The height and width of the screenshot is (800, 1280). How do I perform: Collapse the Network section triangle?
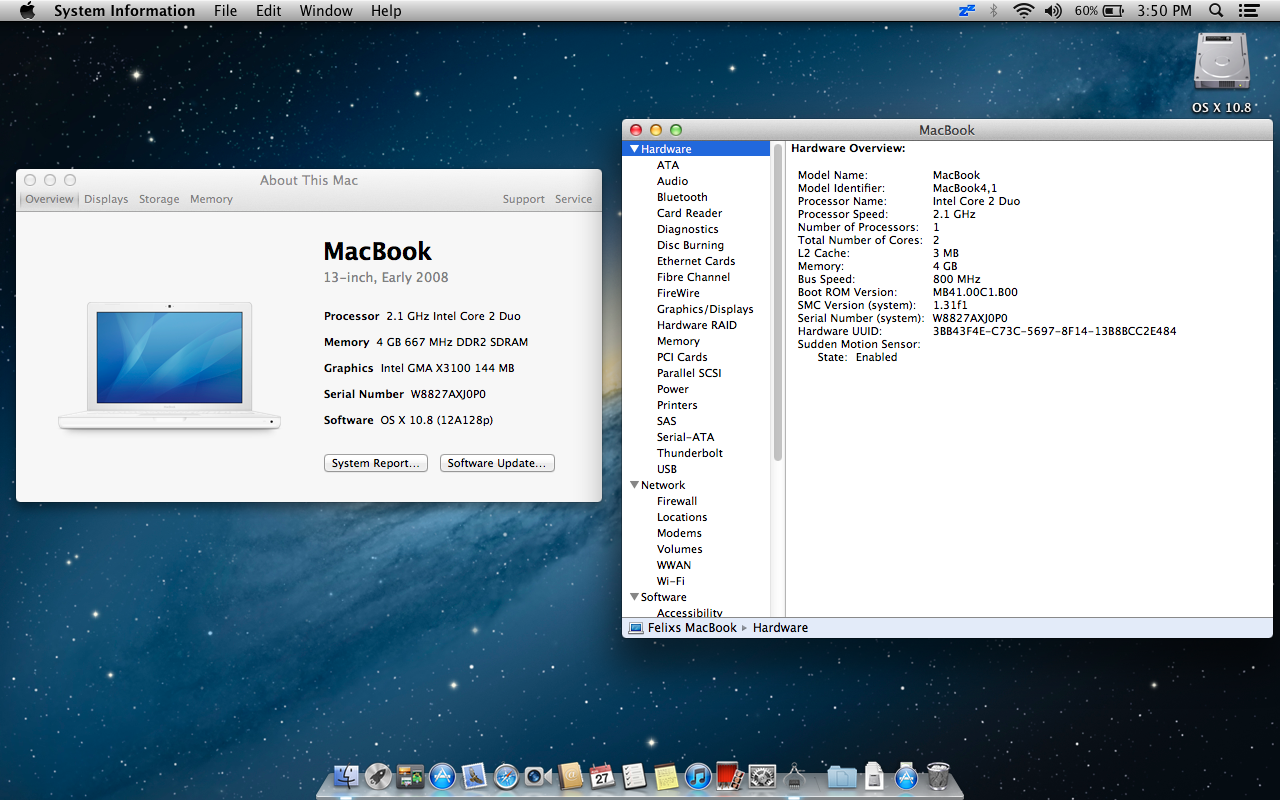[634, 485]
